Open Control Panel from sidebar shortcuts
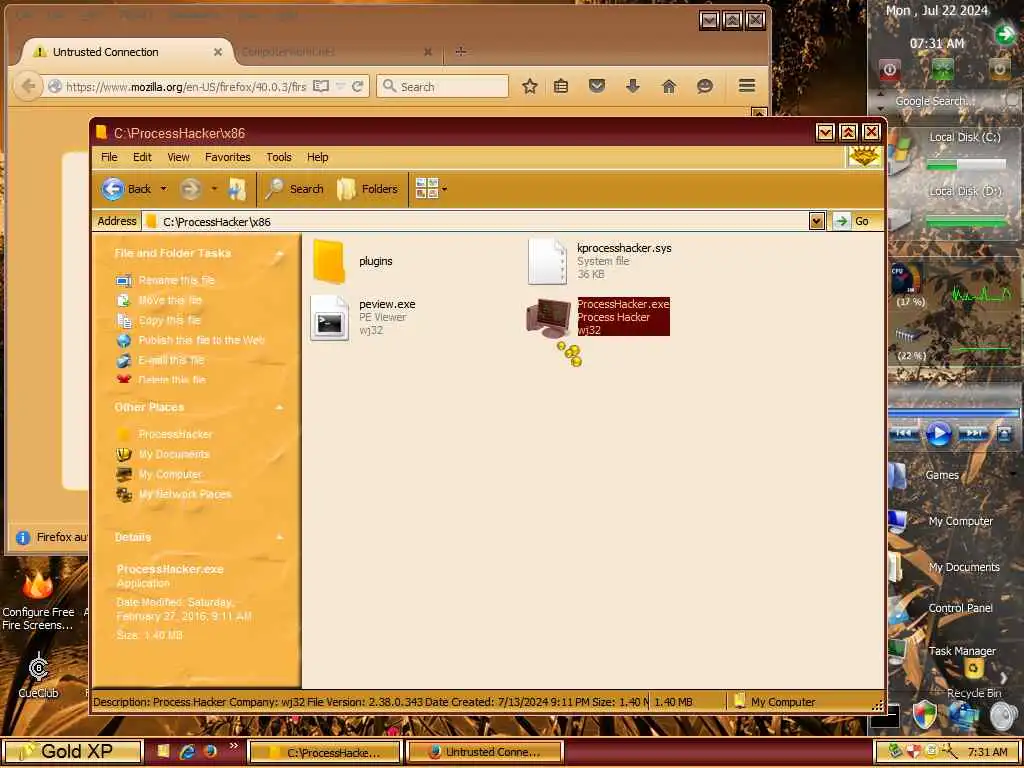 point(960,608)
